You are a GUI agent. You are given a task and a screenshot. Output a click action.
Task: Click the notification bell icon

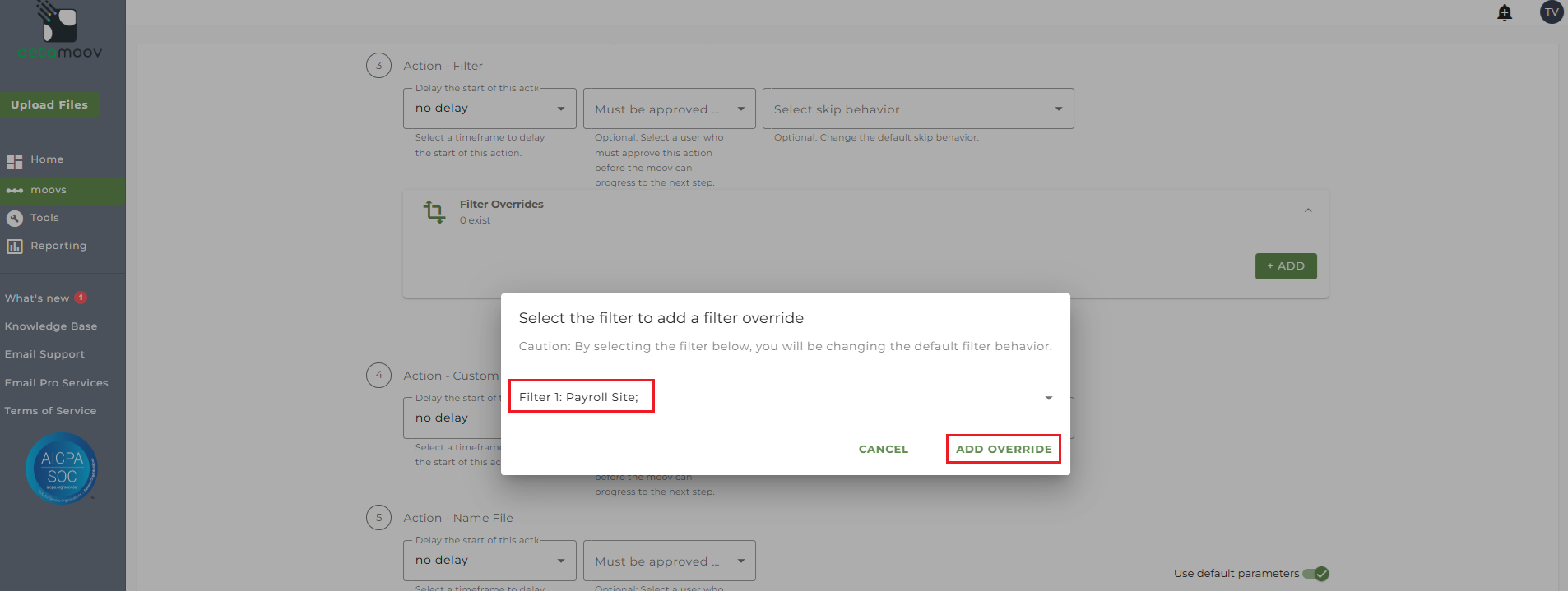[x=1505, y=12]
